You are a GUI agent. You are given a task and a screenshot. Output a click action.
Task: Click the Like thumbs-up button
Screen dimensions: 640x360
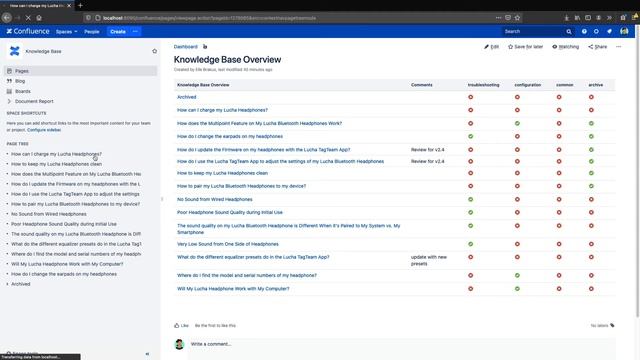tap(181, 325)
